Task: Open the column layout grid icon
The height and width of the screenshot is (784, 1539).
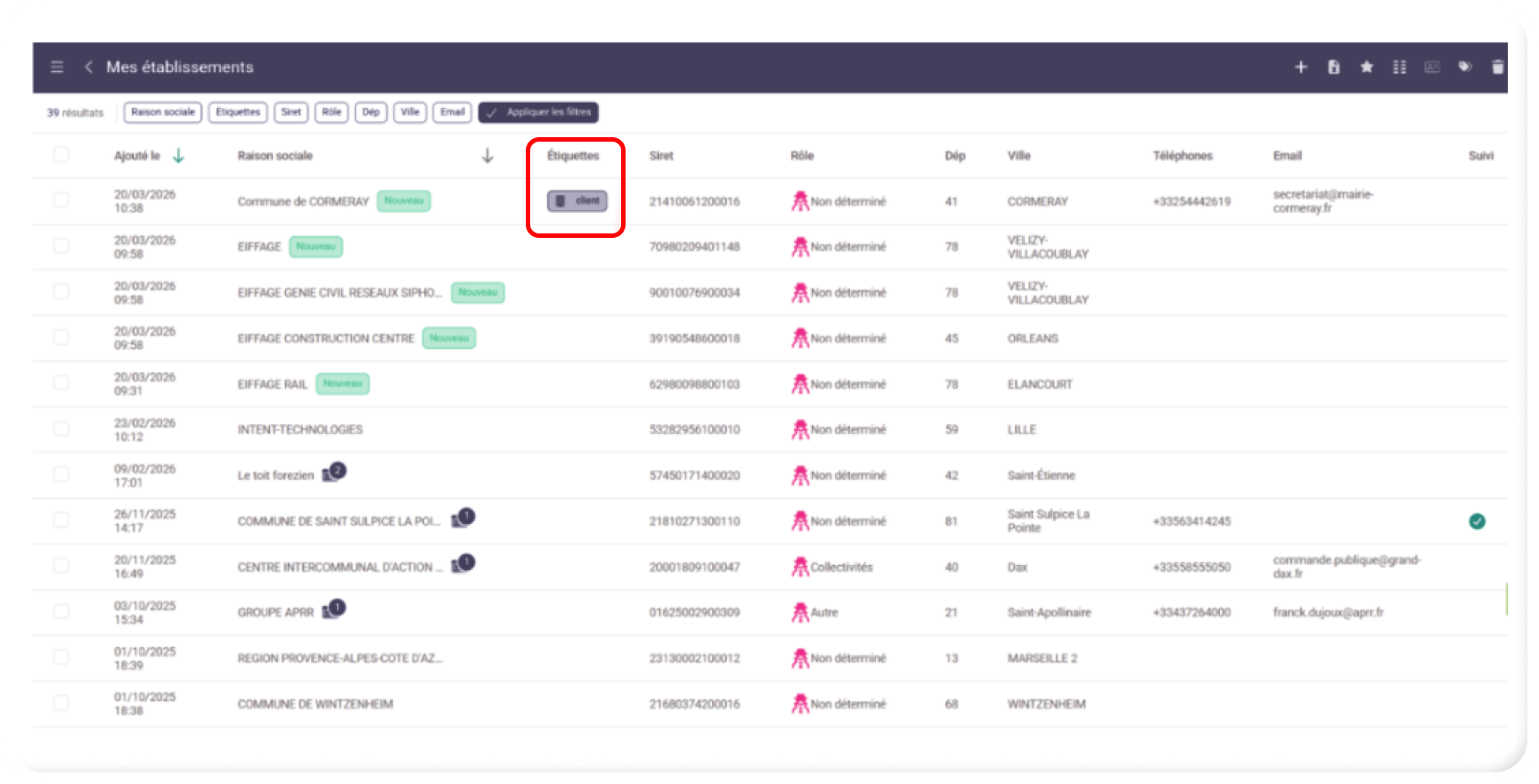Action: coord(1399,67)
